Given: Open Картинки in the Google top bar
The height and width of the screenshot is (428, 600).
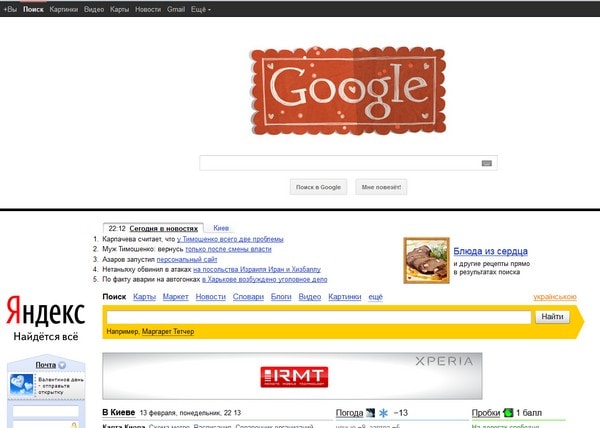Looking at the screenshot, I should pyautogui.click(x=64, y=10).
